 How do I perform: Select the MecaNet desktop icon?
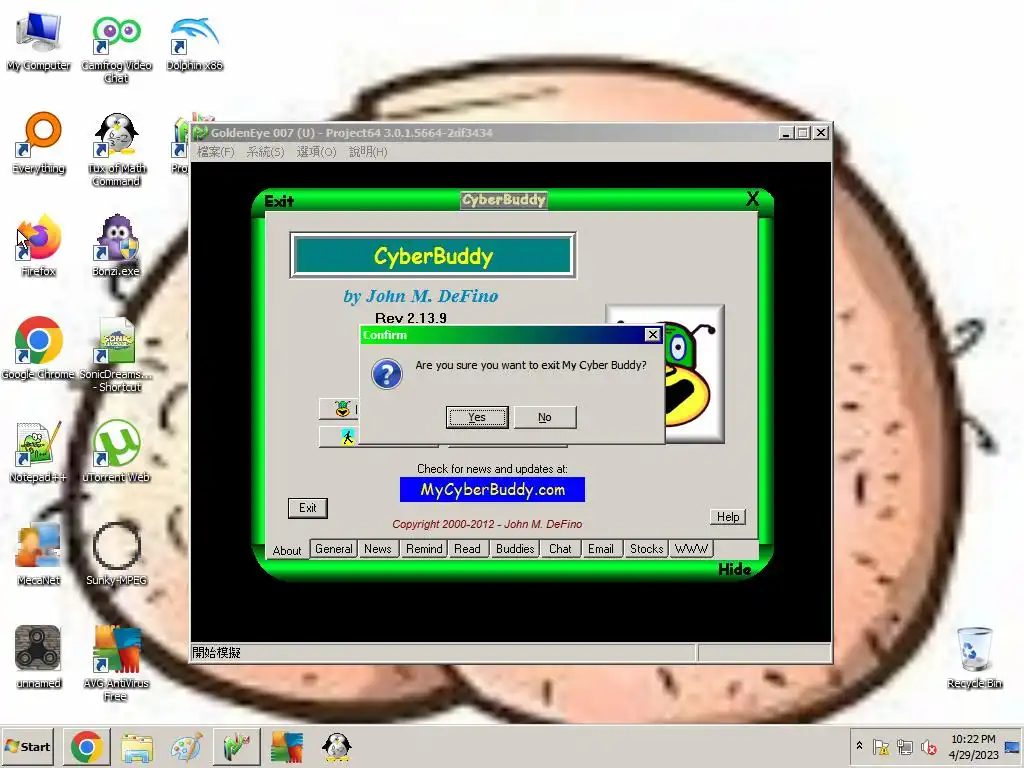click(x=39, y=554)
